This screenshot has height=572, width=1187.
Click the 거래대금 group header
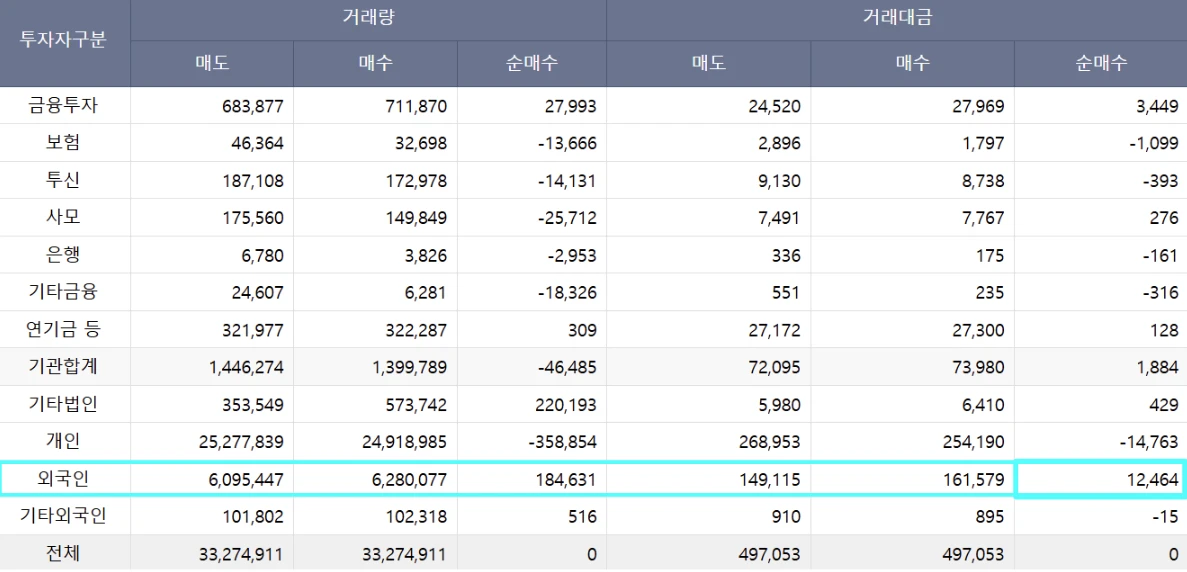(x=896, y=19)
